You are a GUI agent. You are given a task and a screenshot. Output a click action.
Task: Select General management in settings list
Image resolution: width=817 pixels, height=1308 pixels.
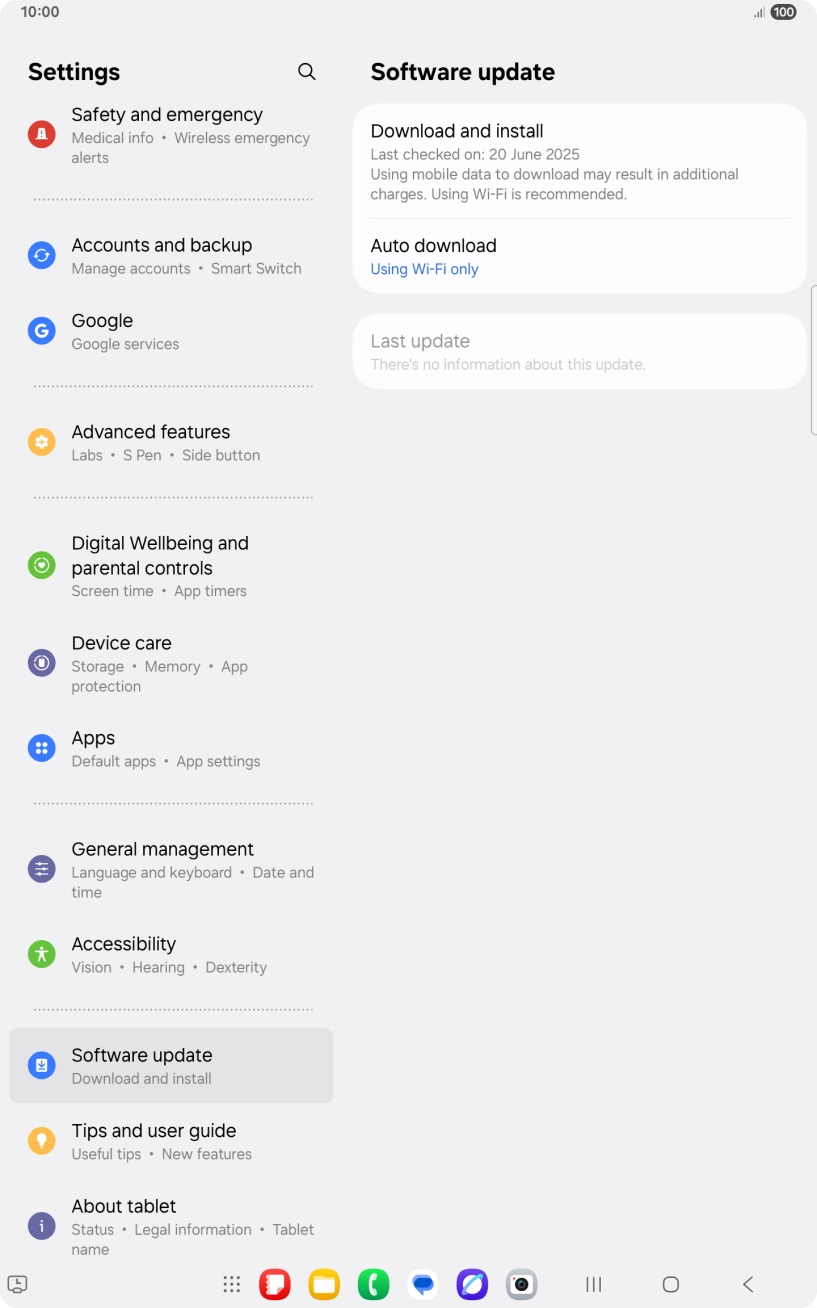pos(171,869)
